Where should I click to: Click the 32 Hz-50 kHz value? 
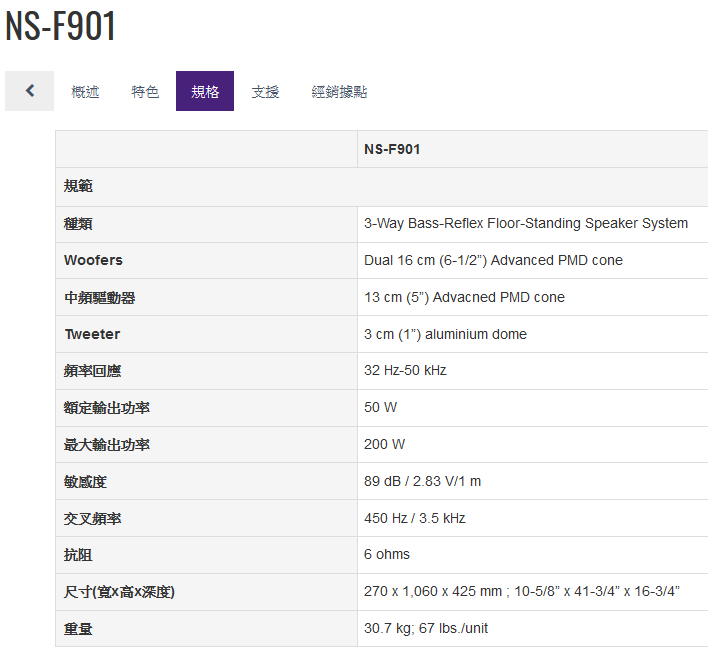point(405,371)
